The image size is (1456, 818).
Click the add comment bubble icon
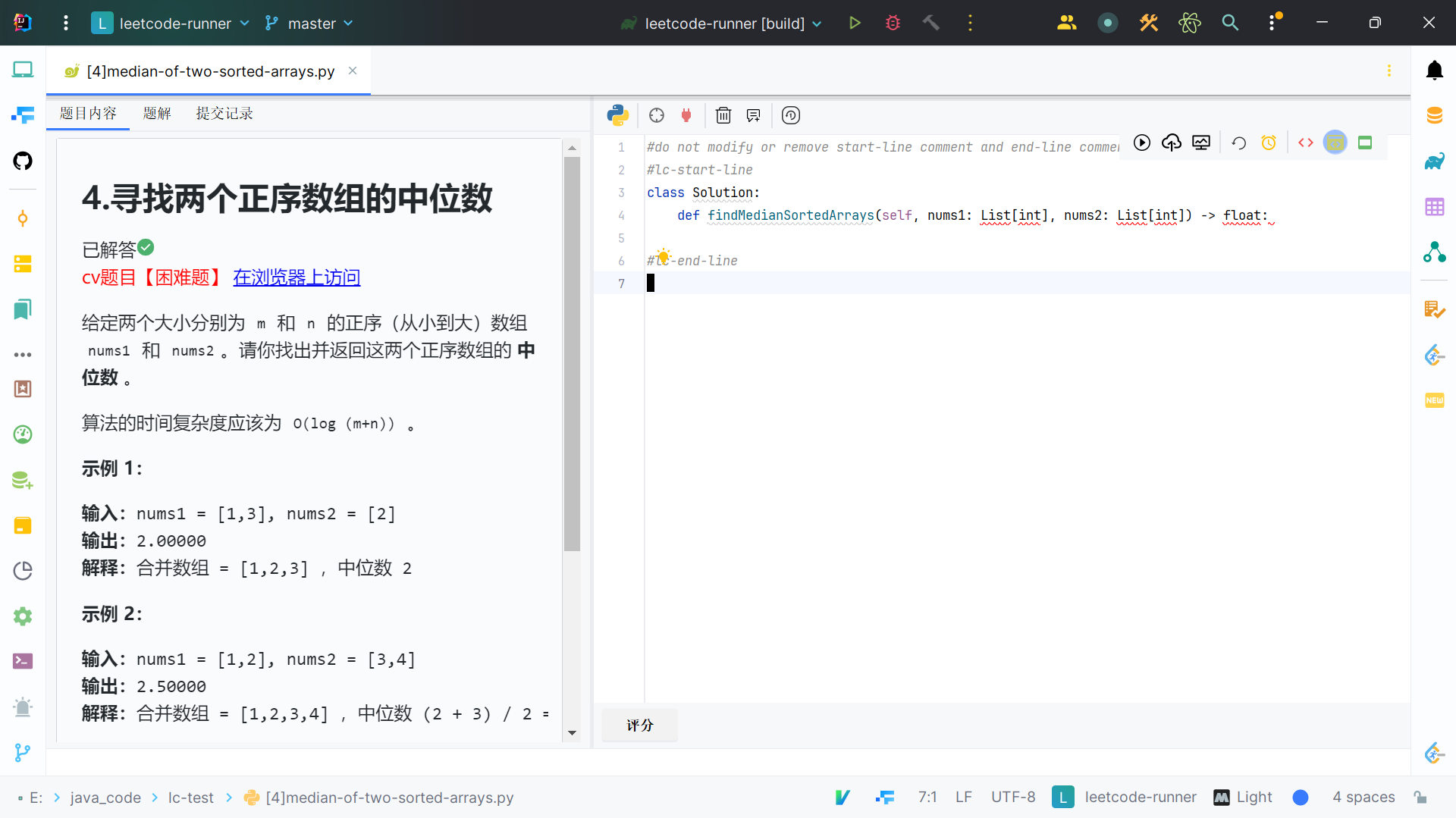pyautogui.click(x=753, y=115)
